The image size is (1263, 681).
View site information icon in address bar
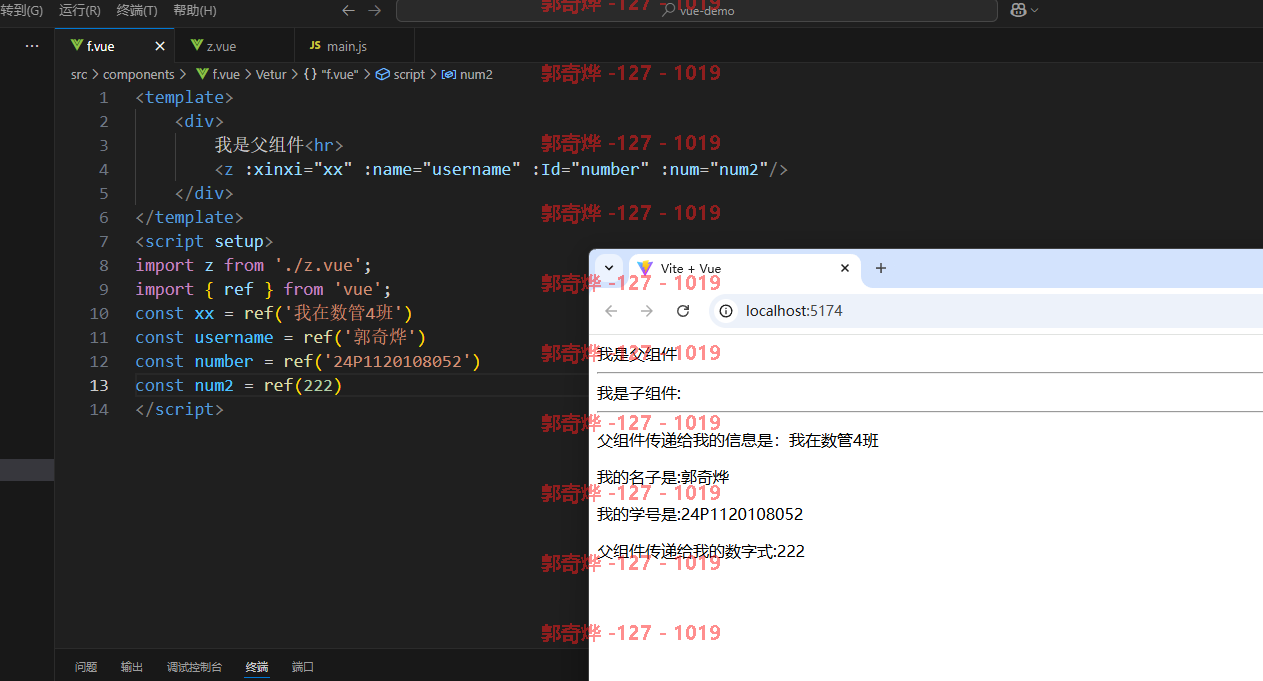727,311
